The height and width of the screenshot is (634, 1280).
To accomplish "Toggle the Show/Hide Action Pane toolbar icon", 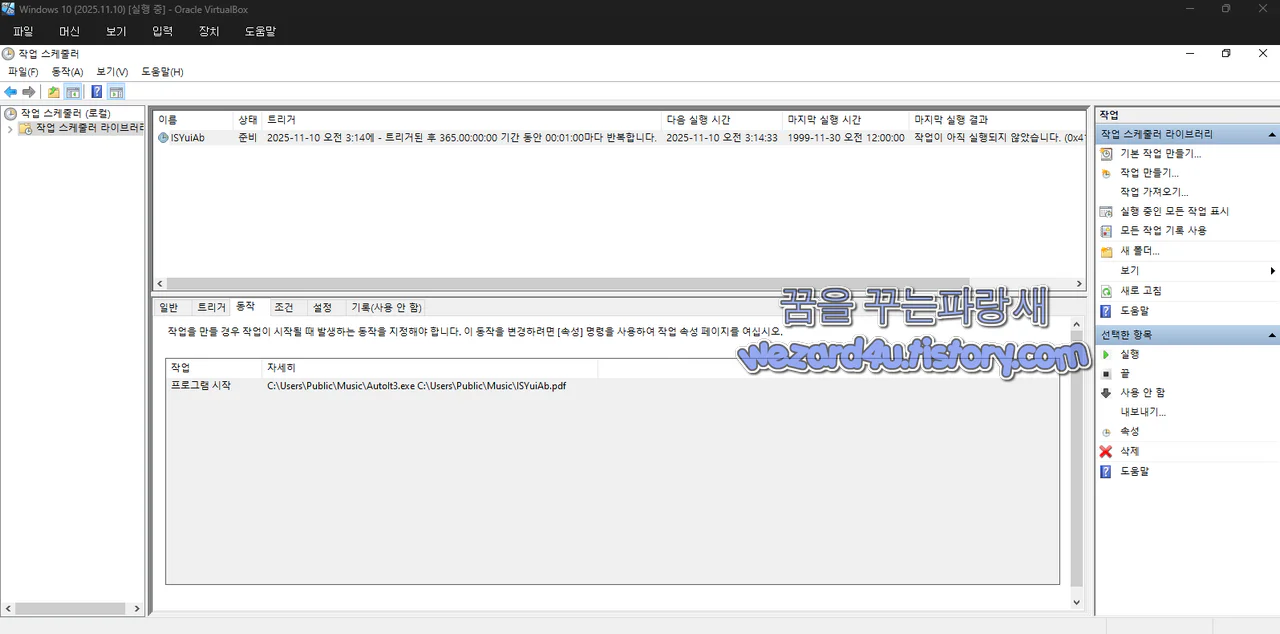I will click(116, 92).
